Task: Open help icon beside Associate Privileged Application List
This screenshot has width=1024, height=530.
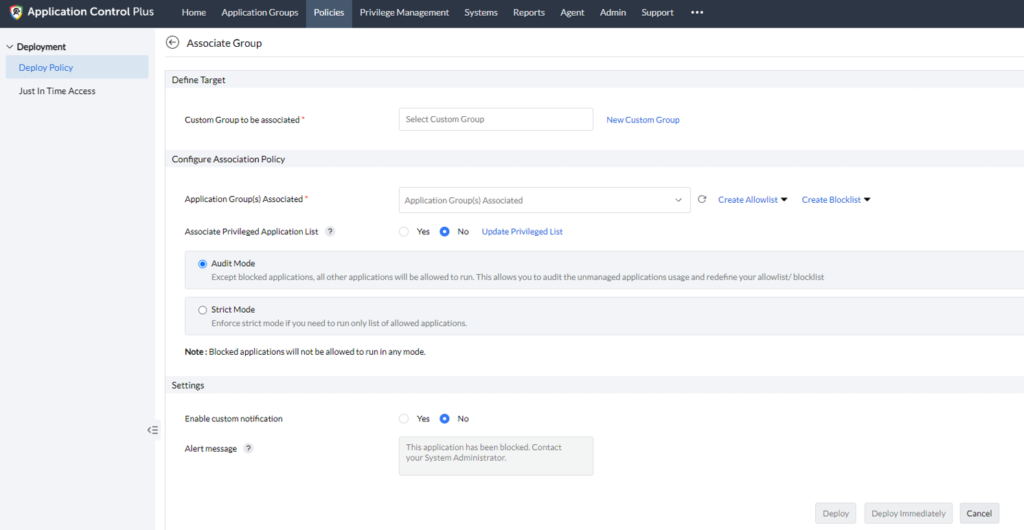Action: click(330, 231)
